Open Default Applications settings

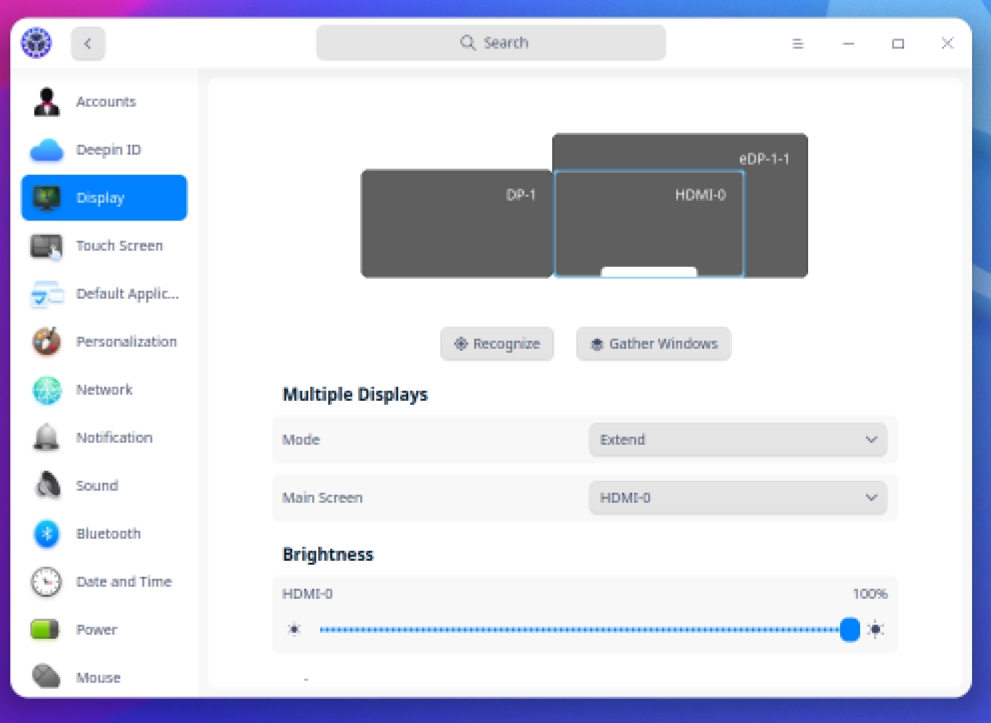pyautogui.click(x=104, y=294)
